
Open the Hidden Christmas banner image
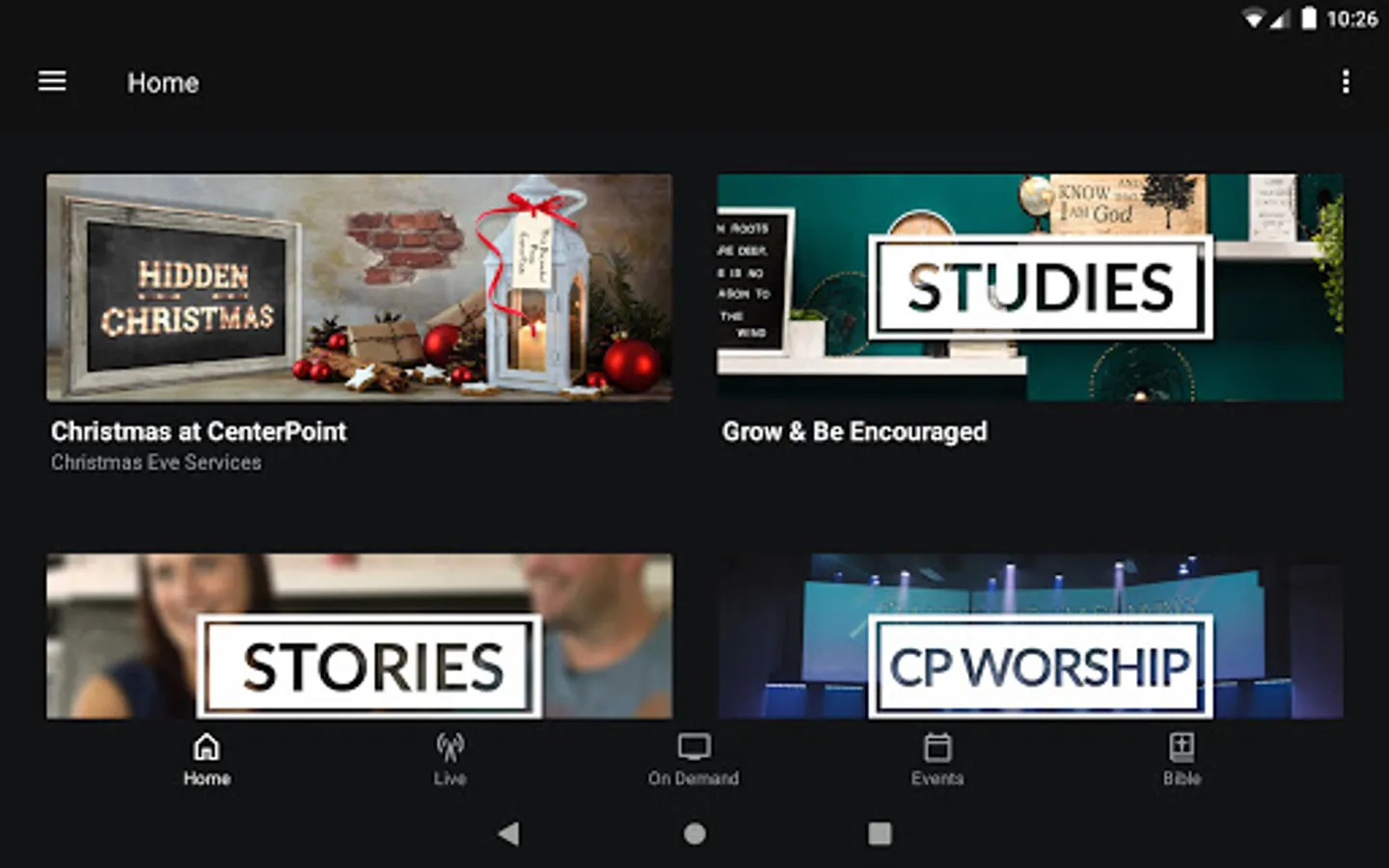pos(360,287)
